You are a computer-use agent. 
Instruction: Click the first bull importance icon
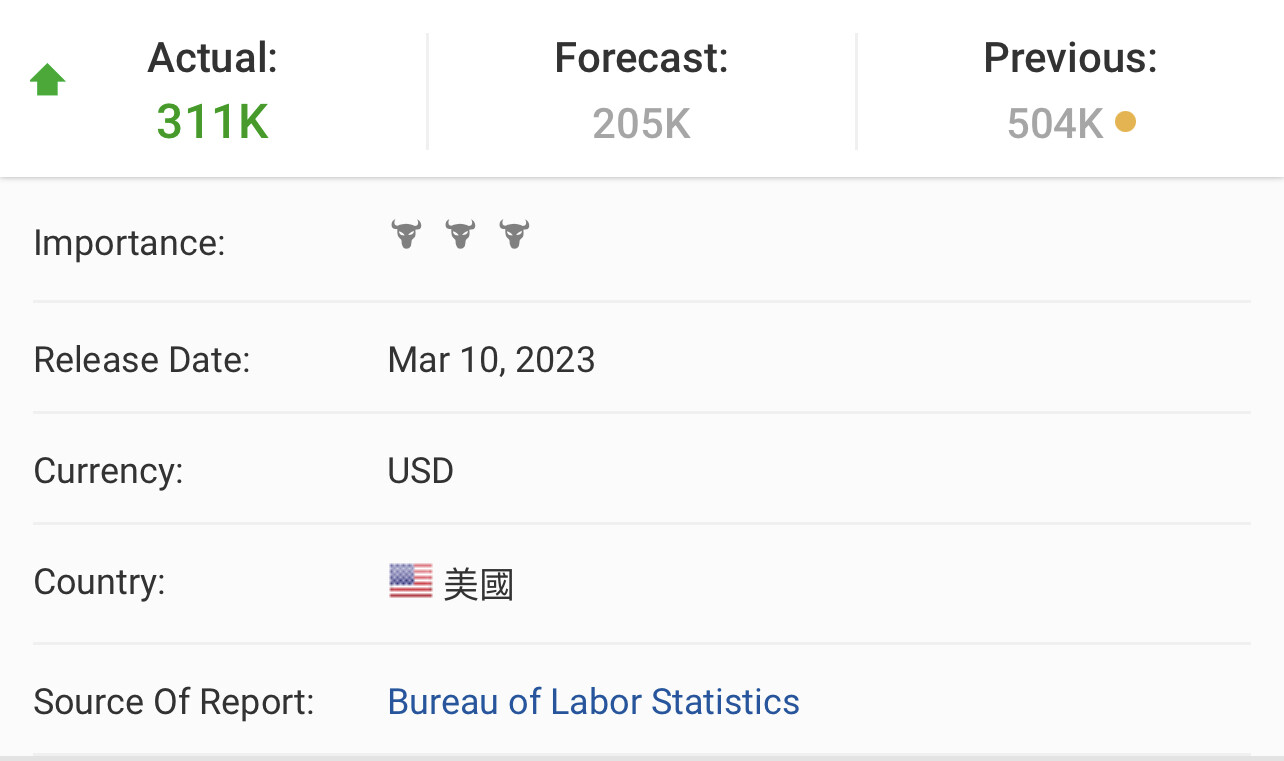click(x=406, y=236)
